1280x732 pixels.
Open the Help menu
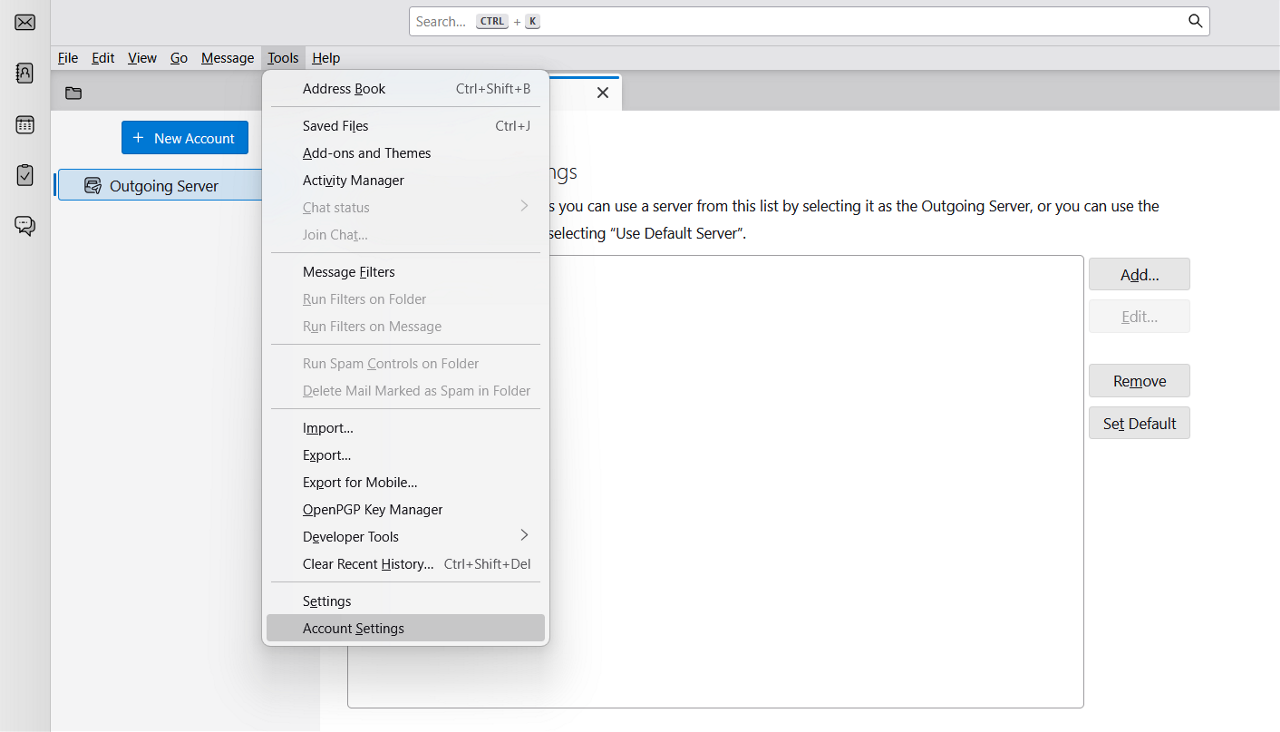click(326, 58)
